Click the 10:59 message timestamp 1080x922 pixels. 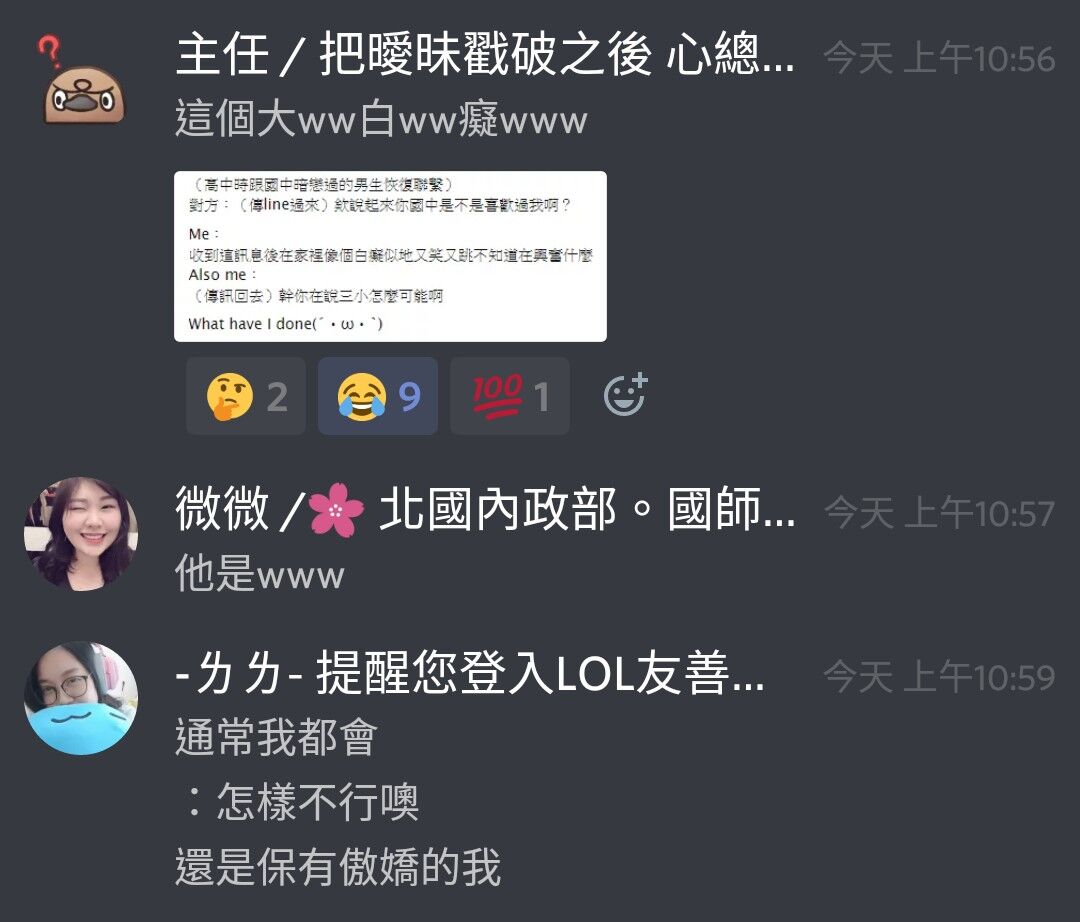(939, 677)
